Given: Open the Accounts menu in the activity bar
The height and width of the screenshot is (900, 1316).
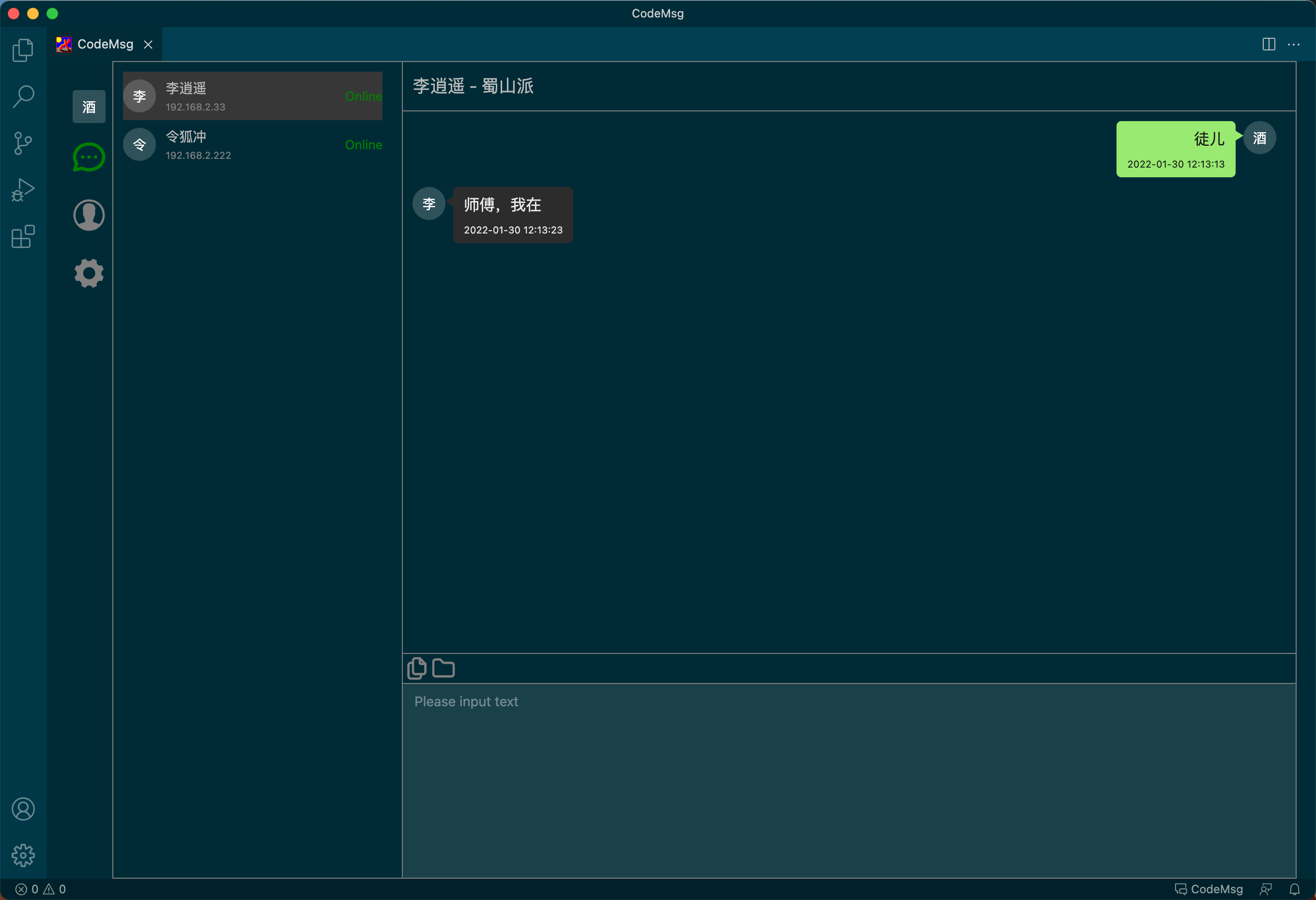Looking at the screenshot, I should pyautogui.click(x=23, y=809).
